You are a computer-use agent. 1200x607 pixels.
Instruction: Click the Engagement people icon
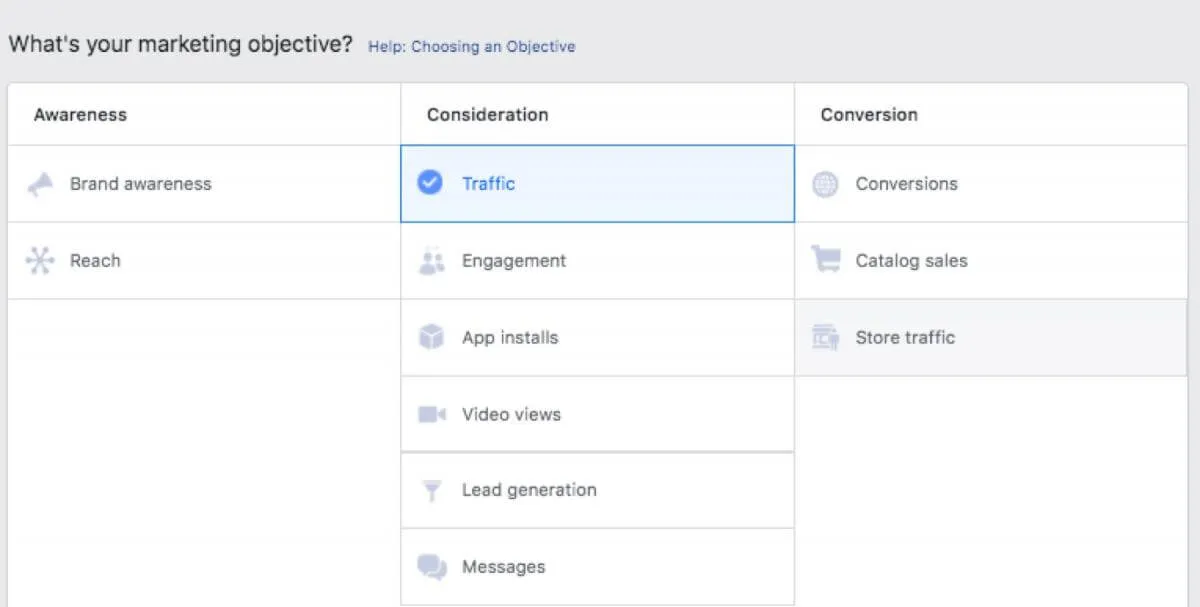coord(431,261)
